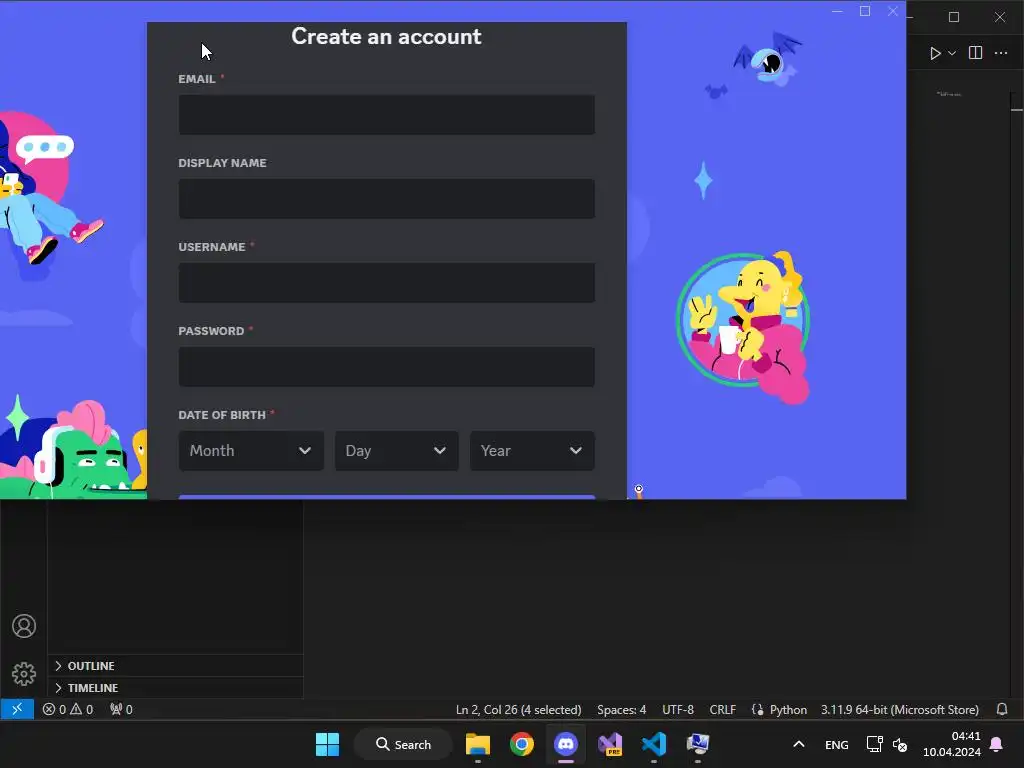Run Python file with play icon

[x=935, y=54]
